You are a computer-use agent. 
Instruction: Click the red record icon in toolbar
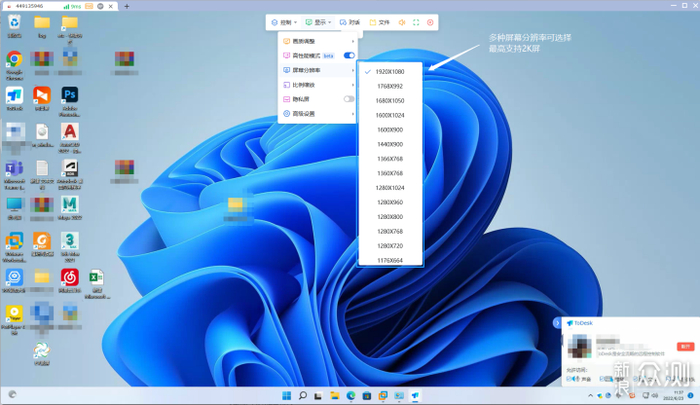(430, 22)
